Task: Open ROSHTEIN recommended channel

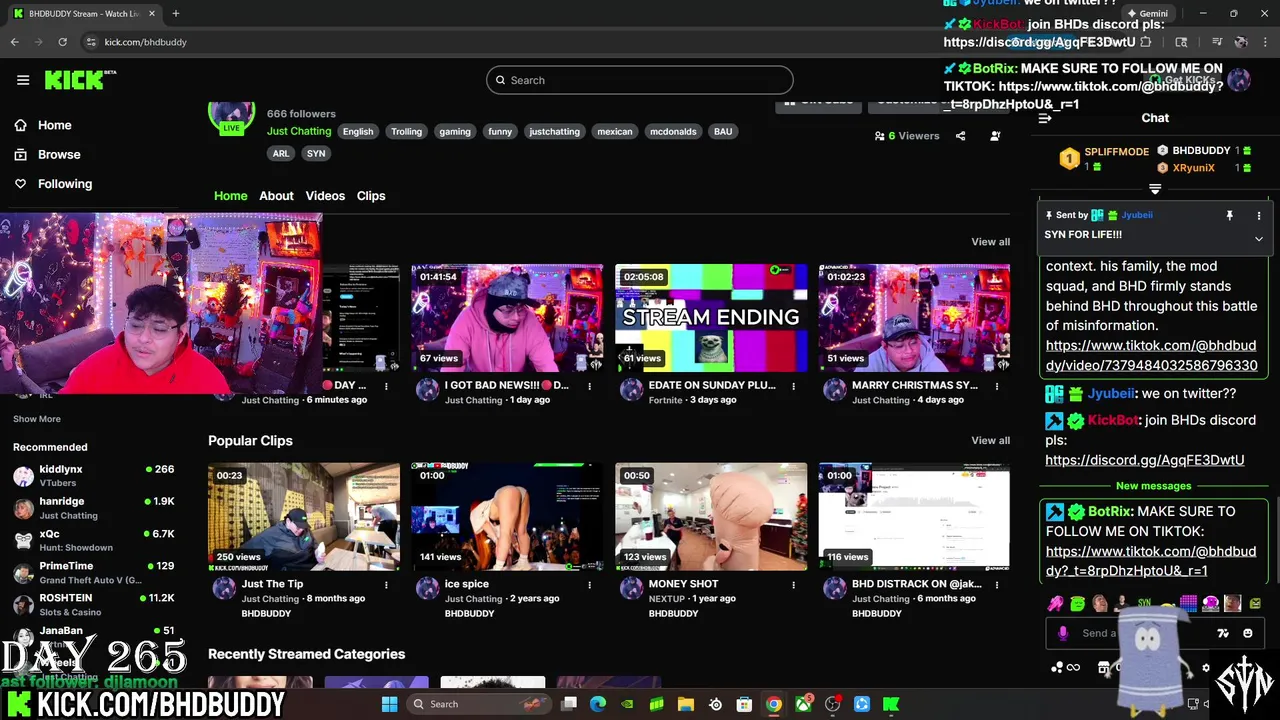Action: click(94, 604)
